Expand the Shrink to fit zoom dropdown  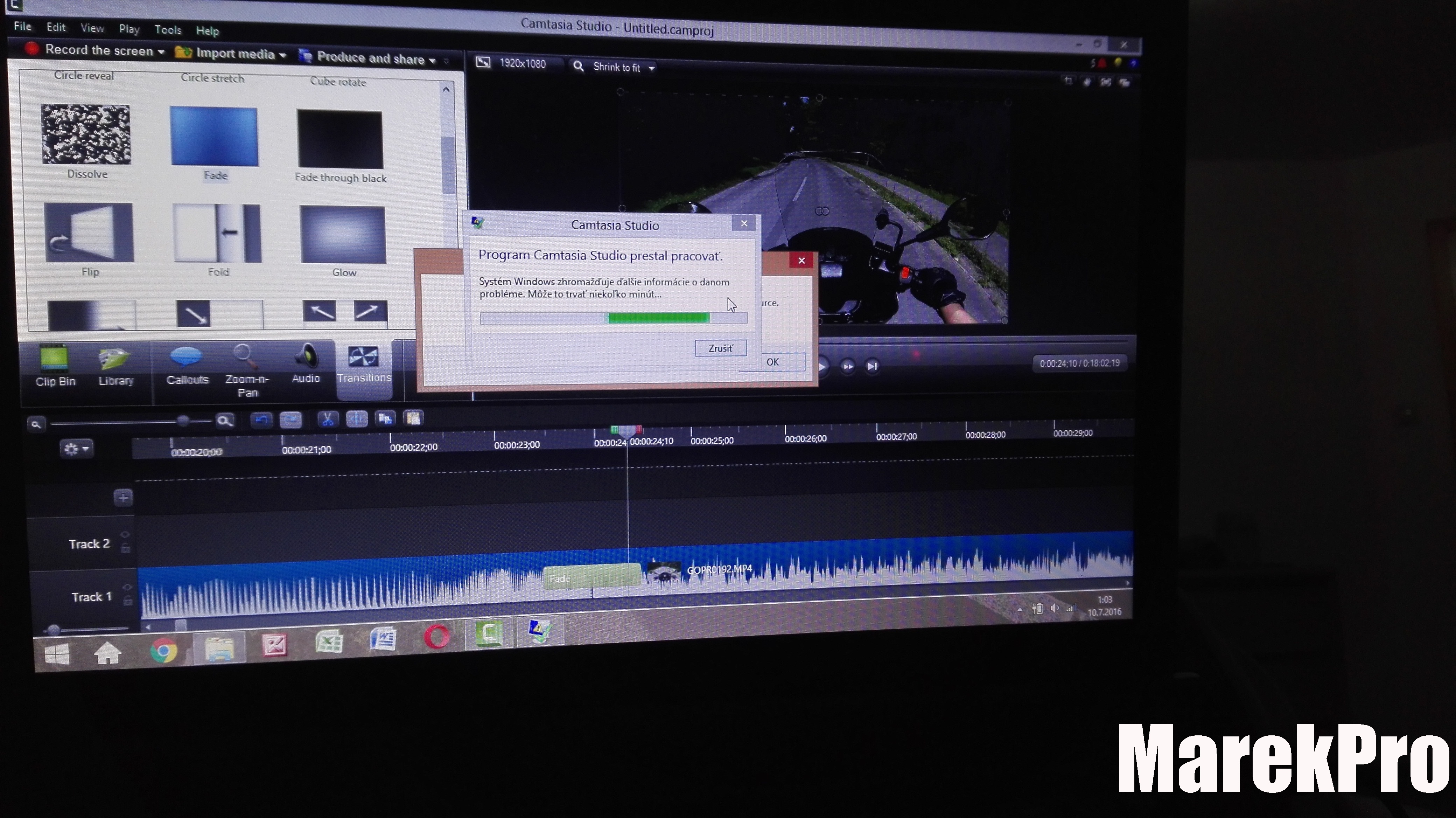[652, 68]
